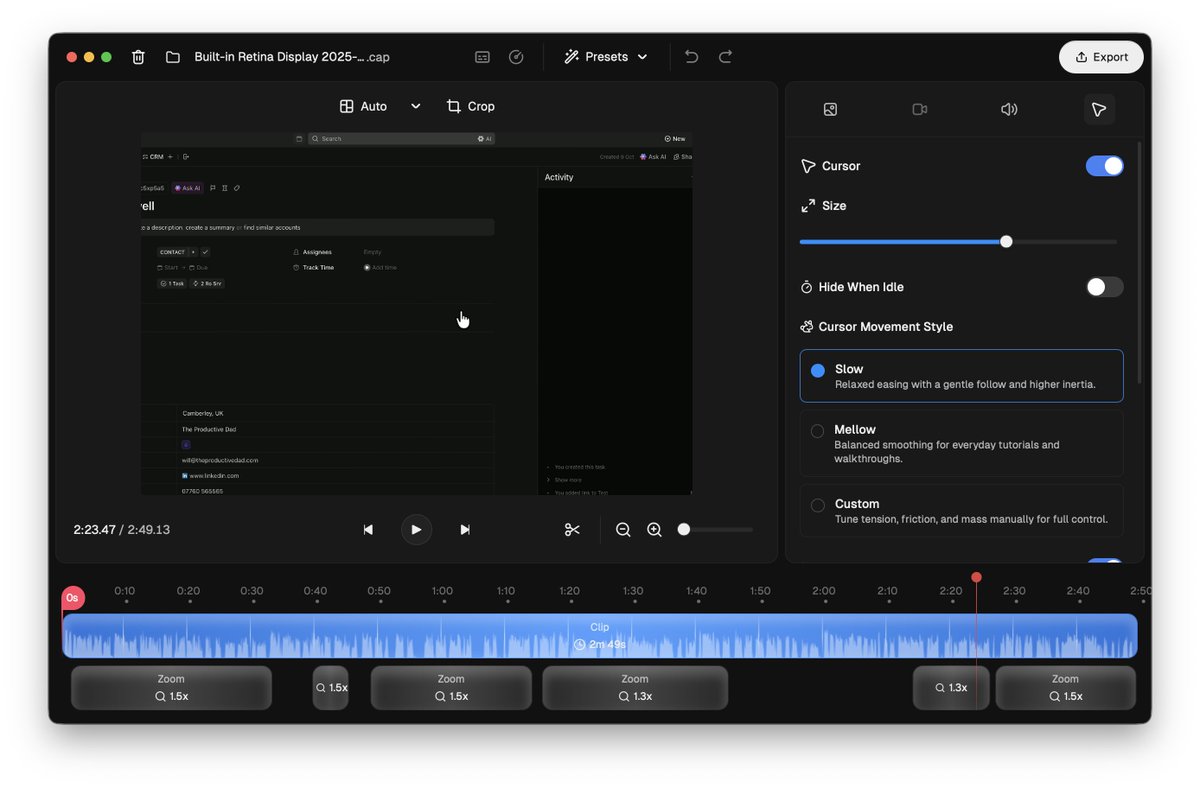Open the performance gauge icon

click(x=516, y=57)
